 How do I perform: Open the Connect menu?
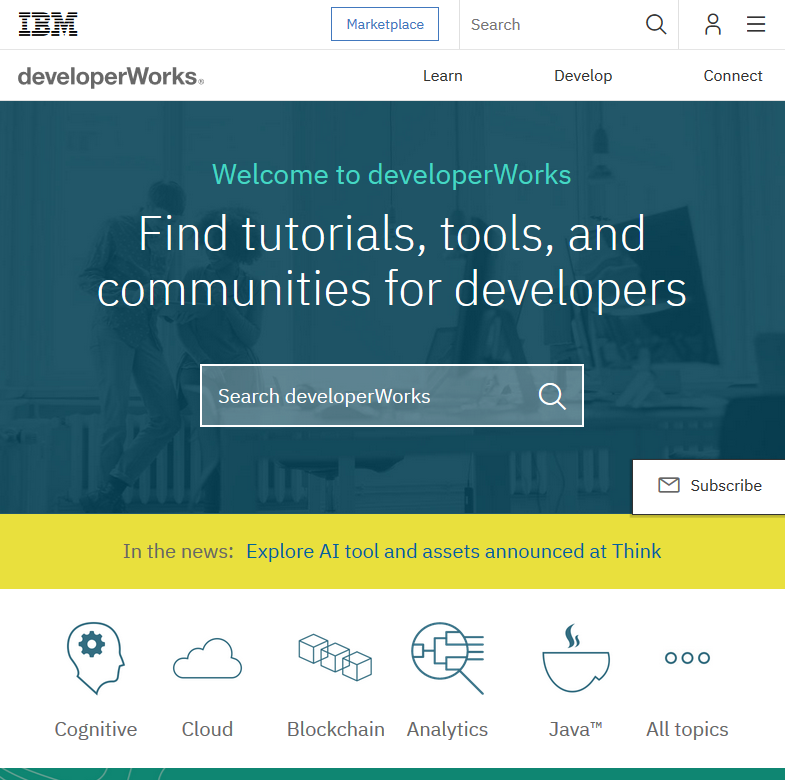pos(732,76)
